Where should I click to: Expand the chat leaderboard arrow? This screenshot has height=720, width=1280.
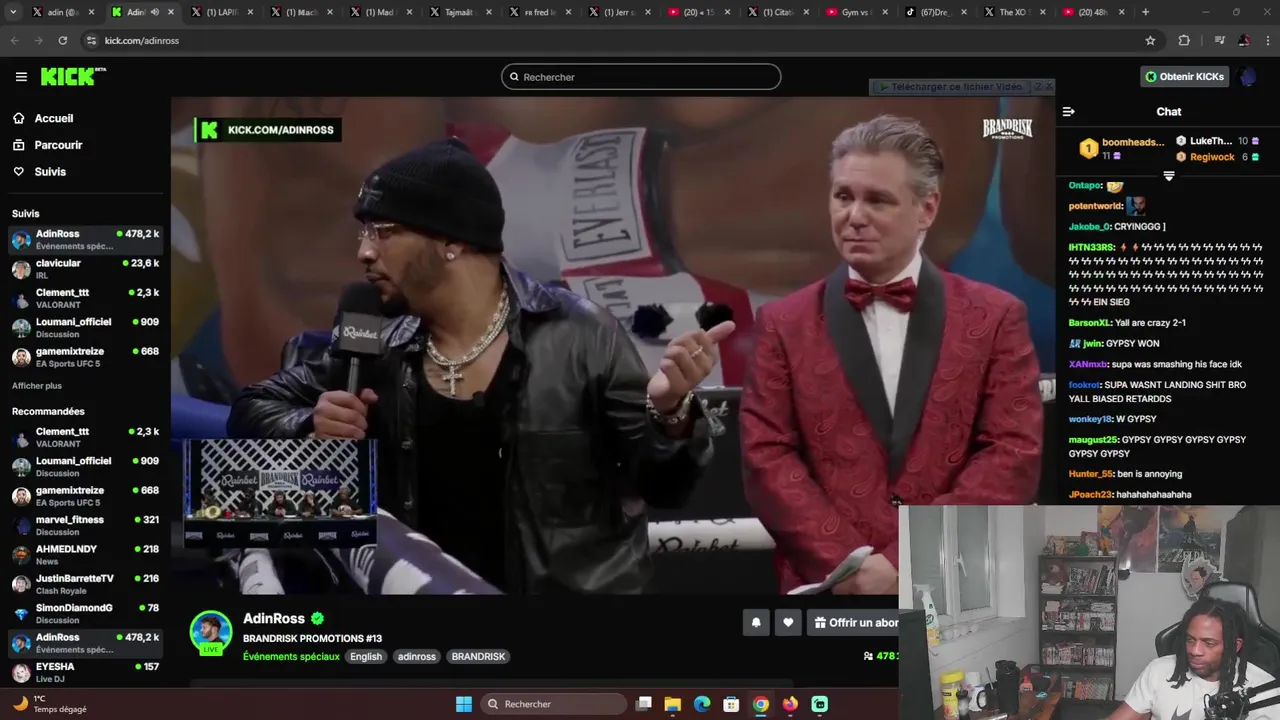1169,176
